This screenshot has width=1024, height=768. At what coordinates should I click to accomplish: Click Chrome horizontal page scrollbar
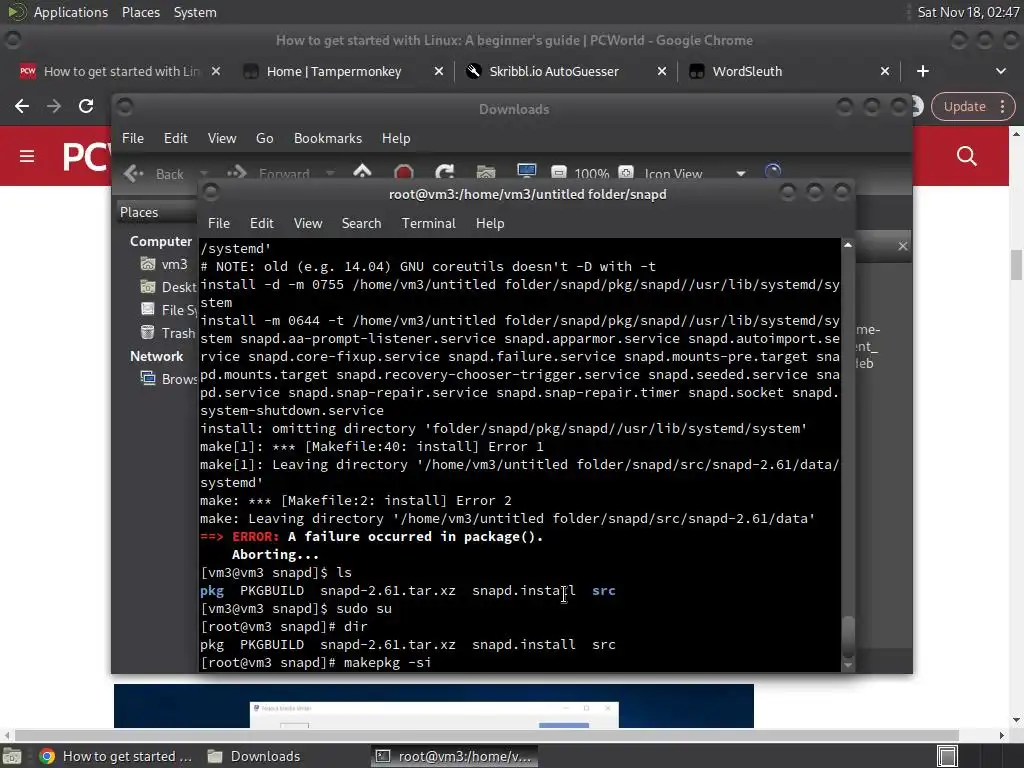tap(487, 735)
